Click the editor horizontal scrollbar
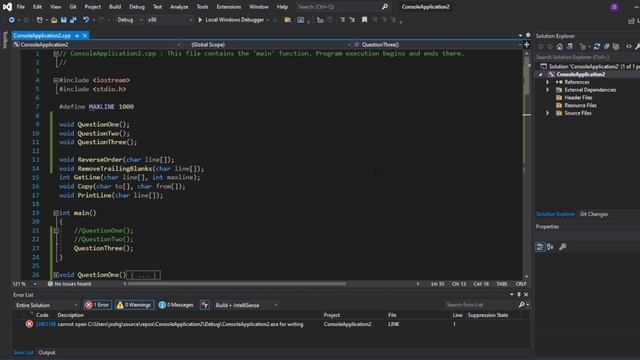640x360 pixels. point(237,284)
